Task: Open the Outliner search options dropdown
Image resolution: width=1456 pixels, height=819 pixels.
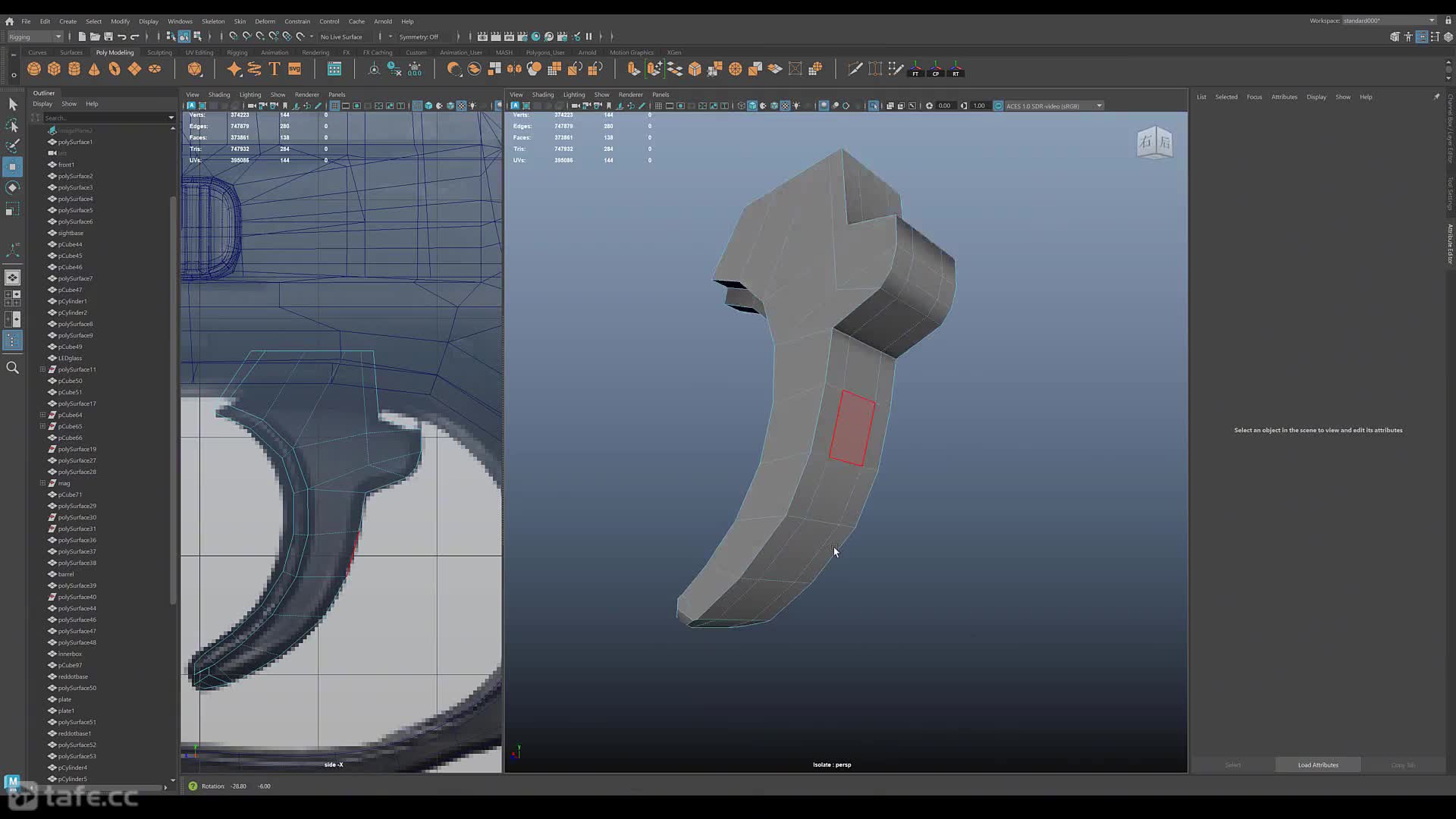Action: 171,118
